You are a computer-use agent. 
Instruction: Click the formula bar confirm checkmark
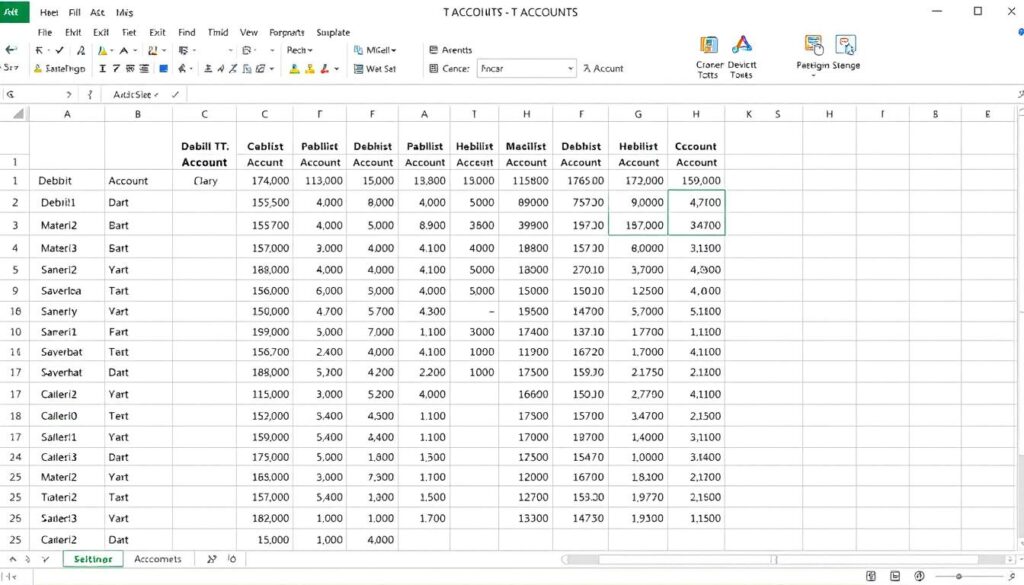click(175, 95)
